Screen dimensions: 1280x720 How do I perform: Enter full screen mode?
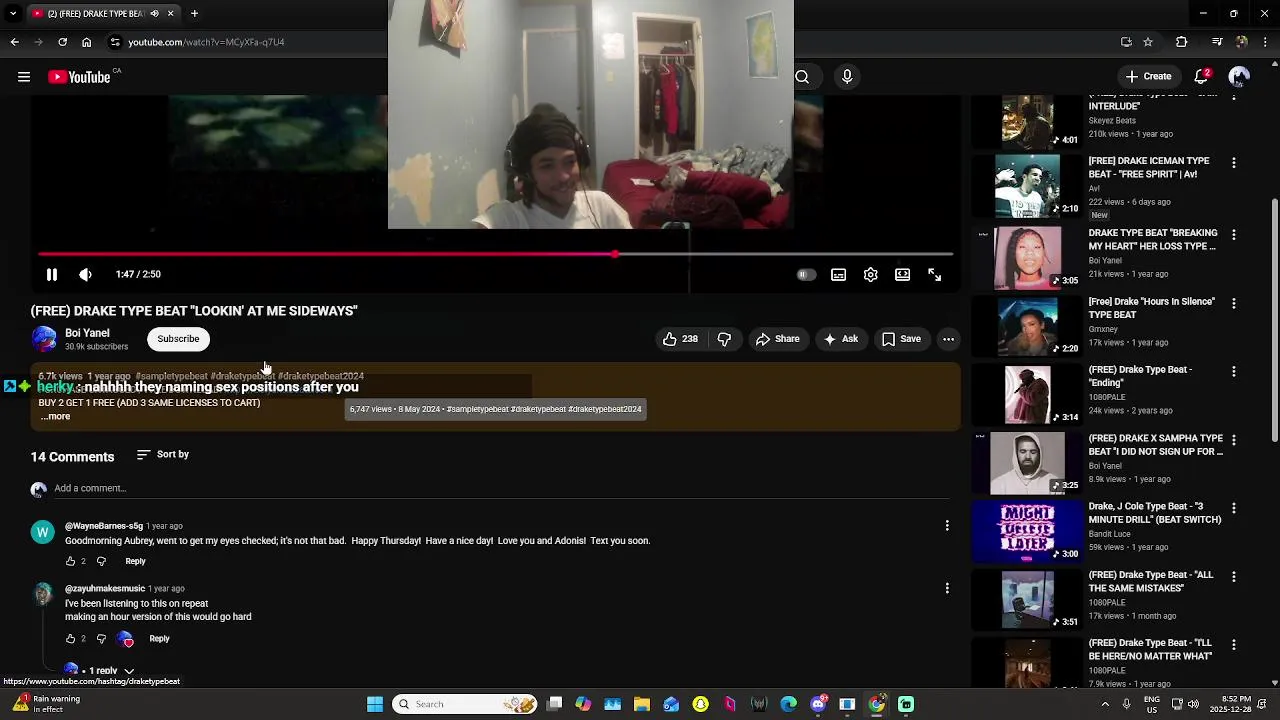coord(934,274)
